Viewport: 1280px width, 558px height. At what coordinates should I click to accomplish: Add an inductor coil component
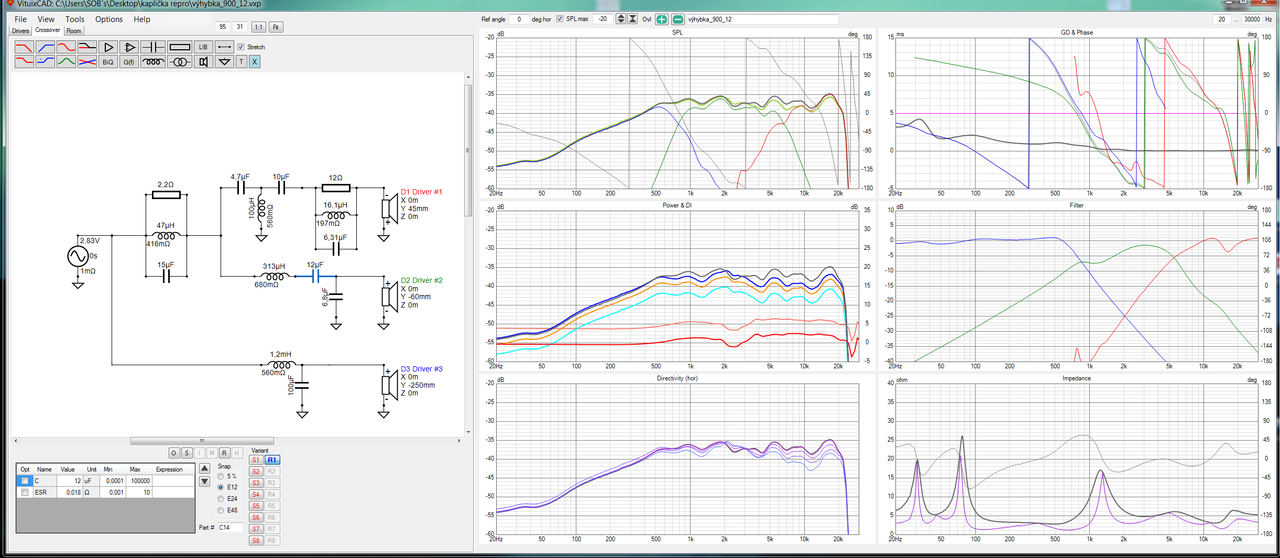(153, 62)
